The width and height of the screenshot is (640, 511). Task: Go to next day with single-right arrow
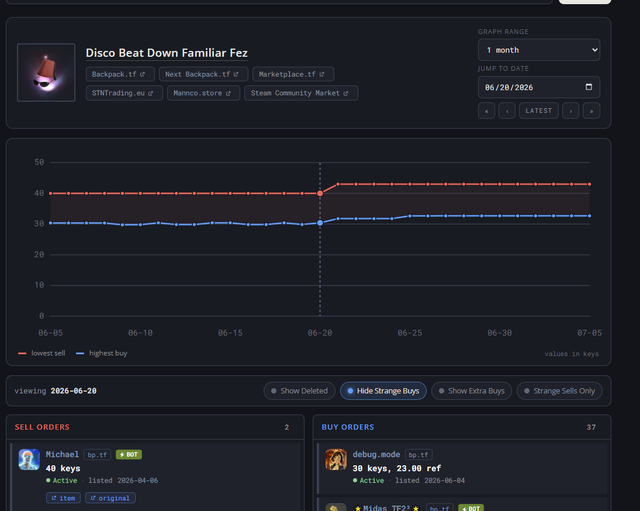pyautogui.click(x=571, y=111)
